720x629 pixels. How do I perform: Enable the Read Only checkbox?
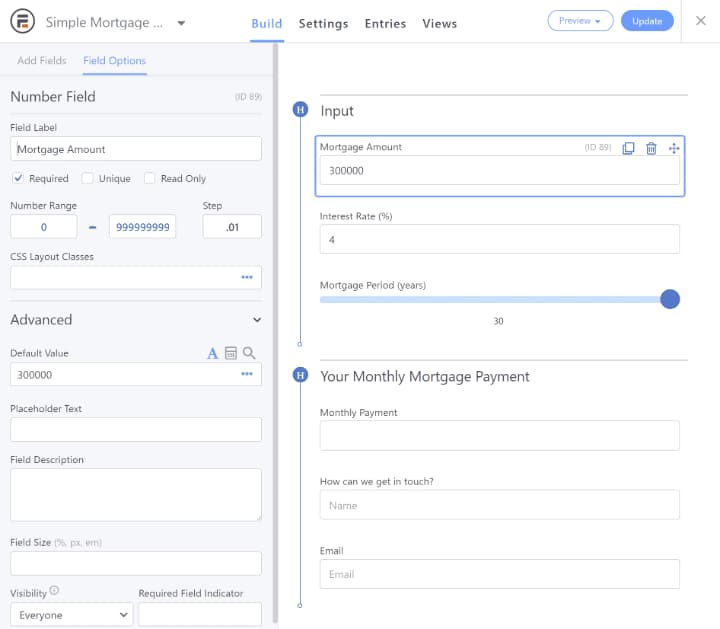(x=150, y=178)
